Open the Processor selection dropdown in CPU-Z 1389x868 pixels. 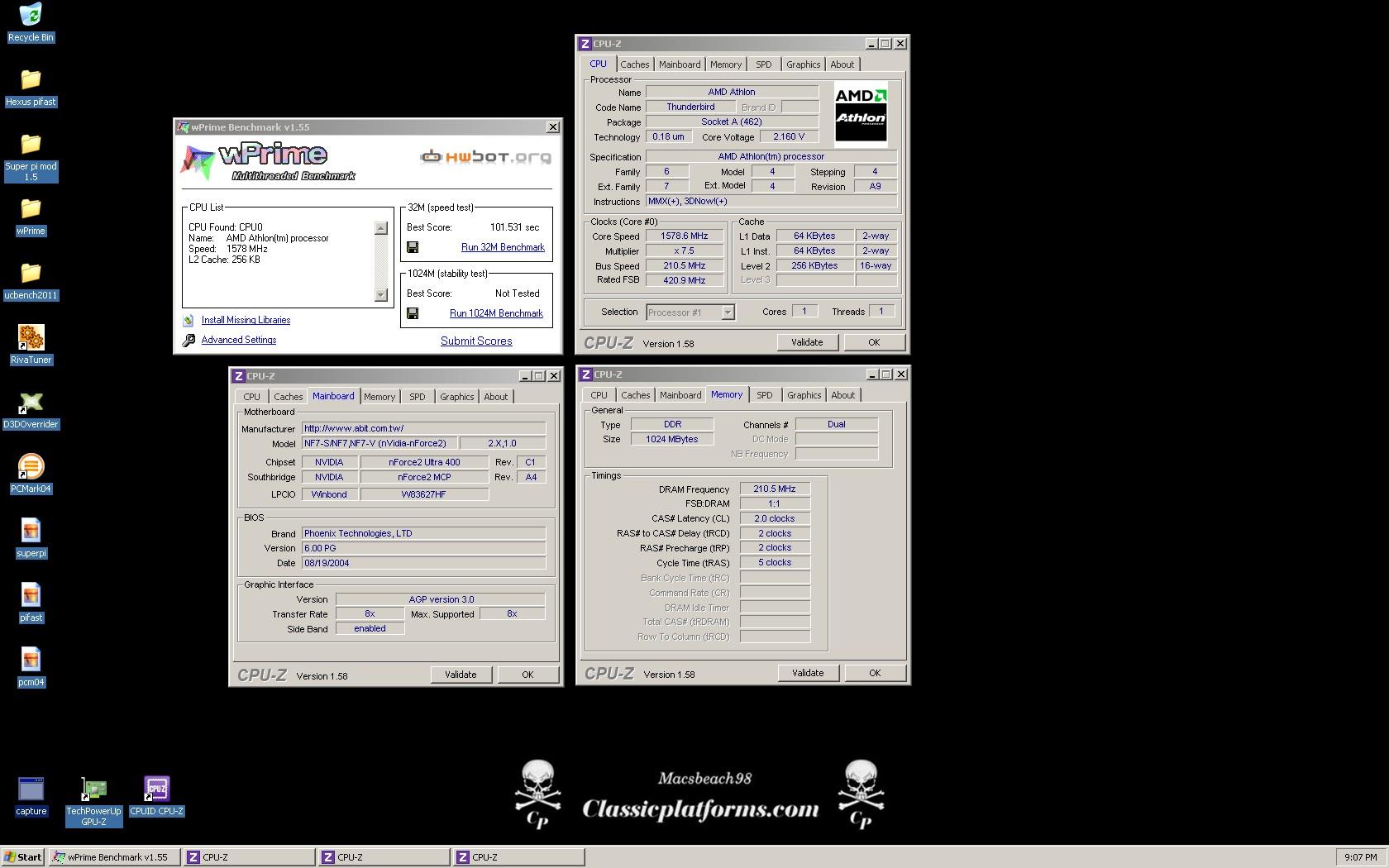728,312
